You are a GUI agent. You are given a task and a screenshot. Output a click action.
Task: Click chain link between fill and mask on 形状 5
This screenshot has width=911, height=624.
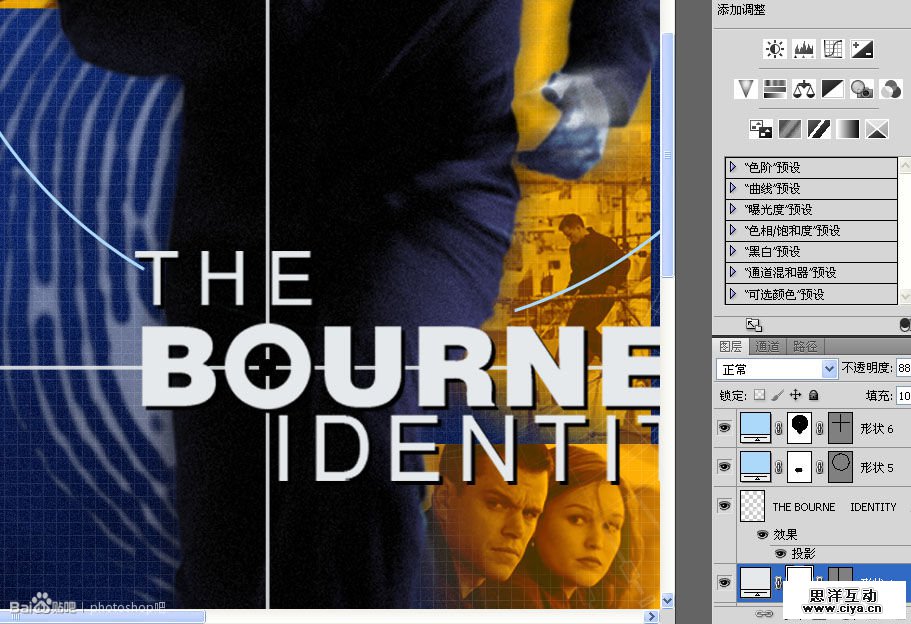[x=779, y=467]
